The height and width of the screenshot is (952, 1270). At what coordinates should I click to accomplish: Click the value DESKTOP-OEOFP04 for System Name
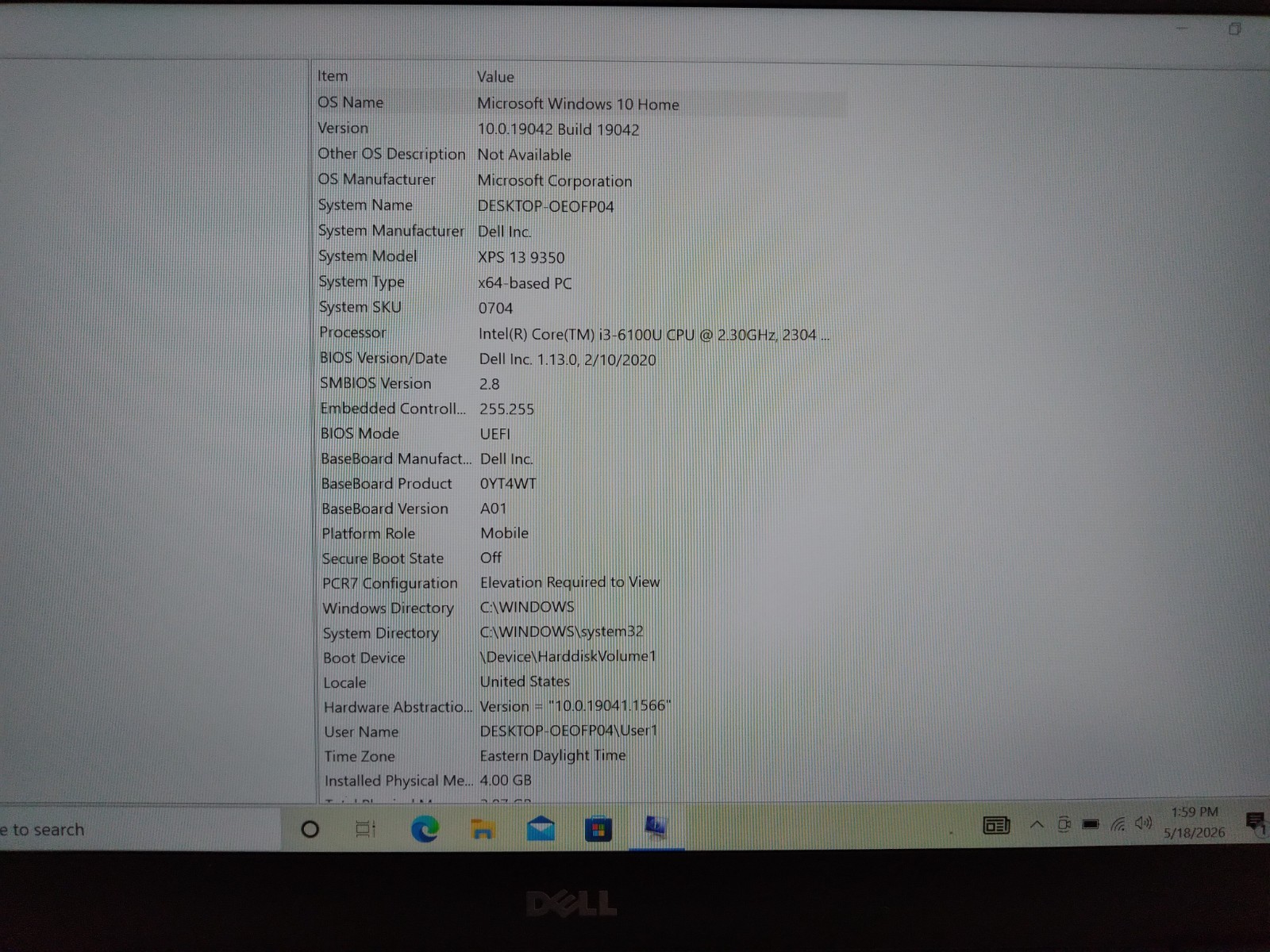pyautogui.click(x=545, y=206)
